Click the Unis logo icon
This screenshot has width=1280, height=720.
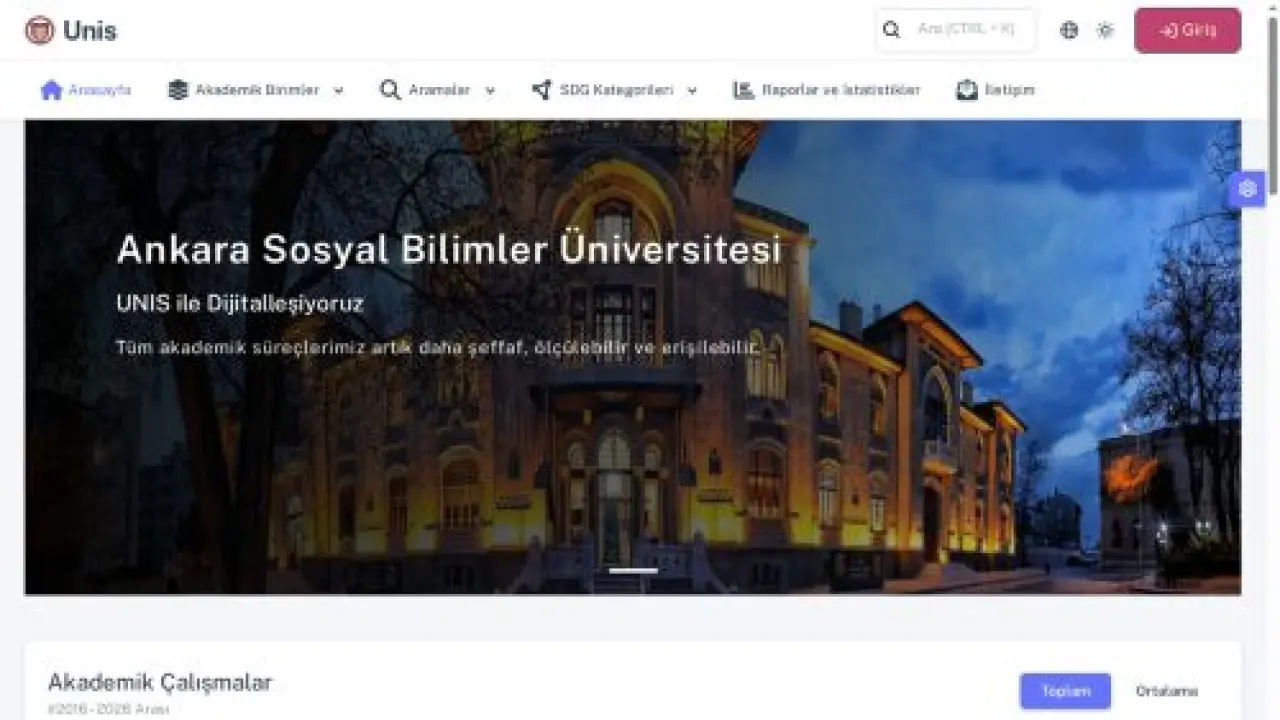[39, 30]
